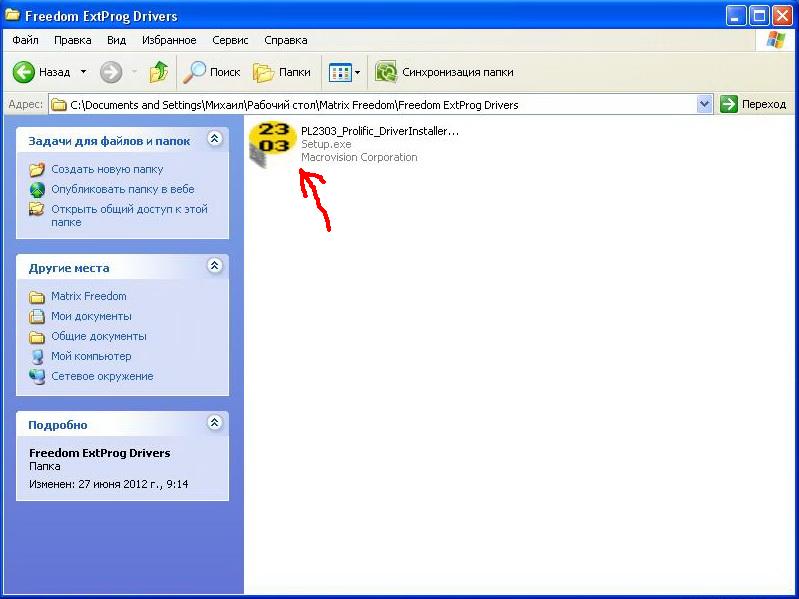Open the Back history dropdown arrow

click(83, 72)
